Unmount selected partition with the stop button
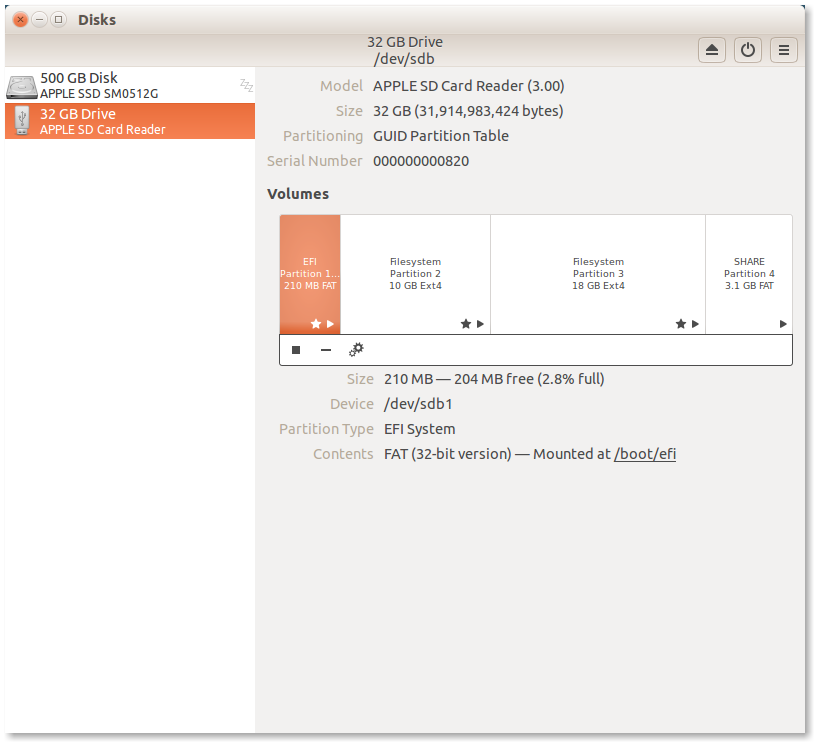 coord(296,350)
